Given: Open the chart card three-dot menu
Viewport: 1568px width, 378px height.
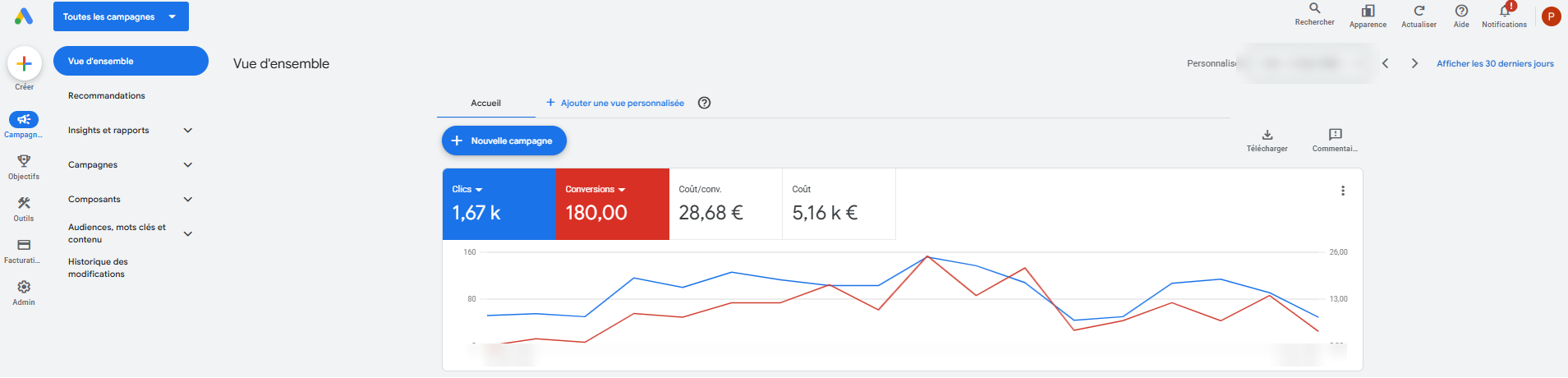Looking at the screenshot, I should [x=1343, y=191].
